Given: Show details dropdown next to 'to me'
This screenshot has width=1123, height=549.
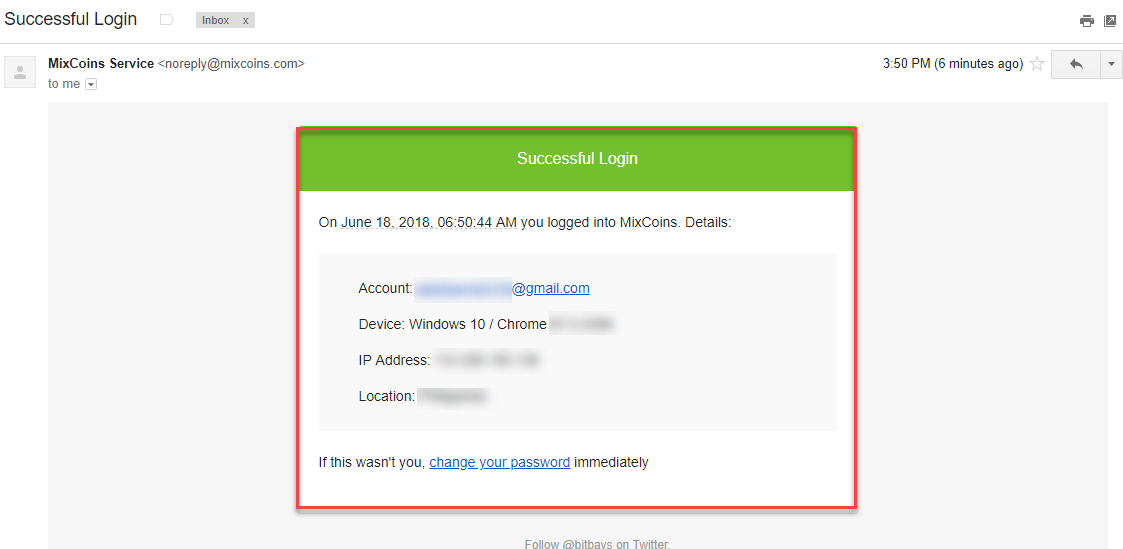Looking at the screenshot, I should [x=91, y=84].
